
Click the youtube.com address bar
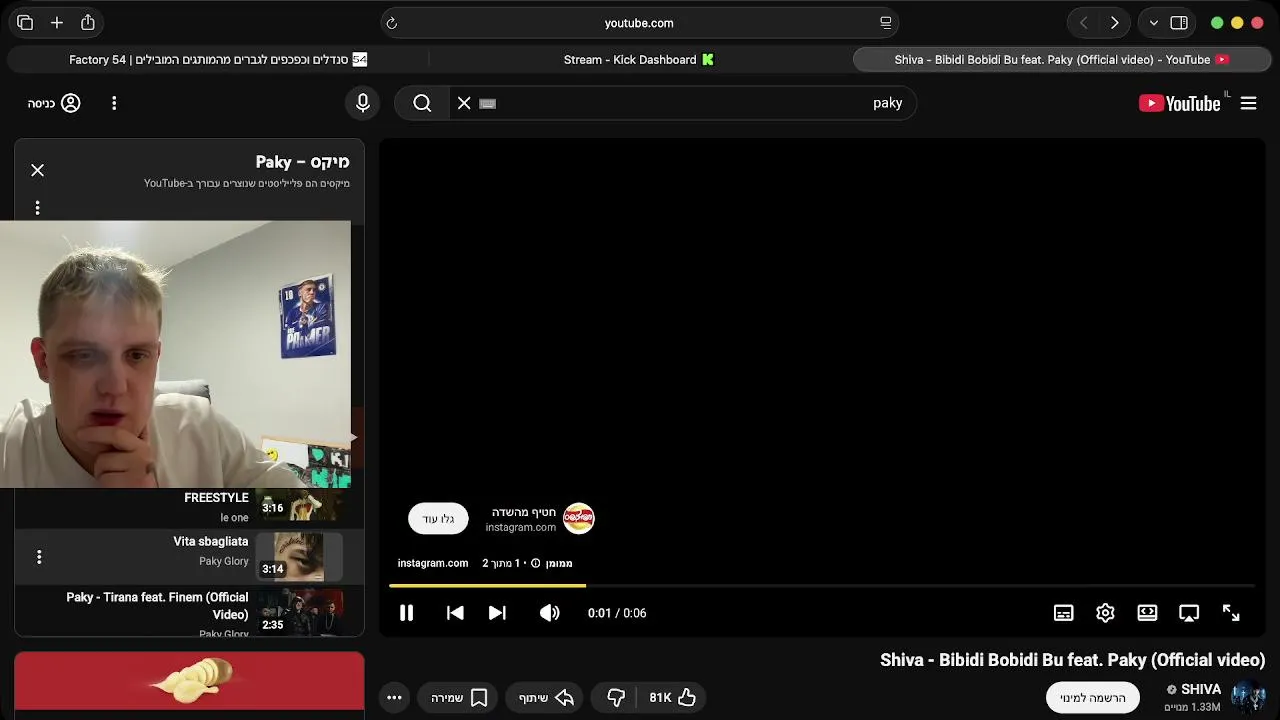[639, 23]
